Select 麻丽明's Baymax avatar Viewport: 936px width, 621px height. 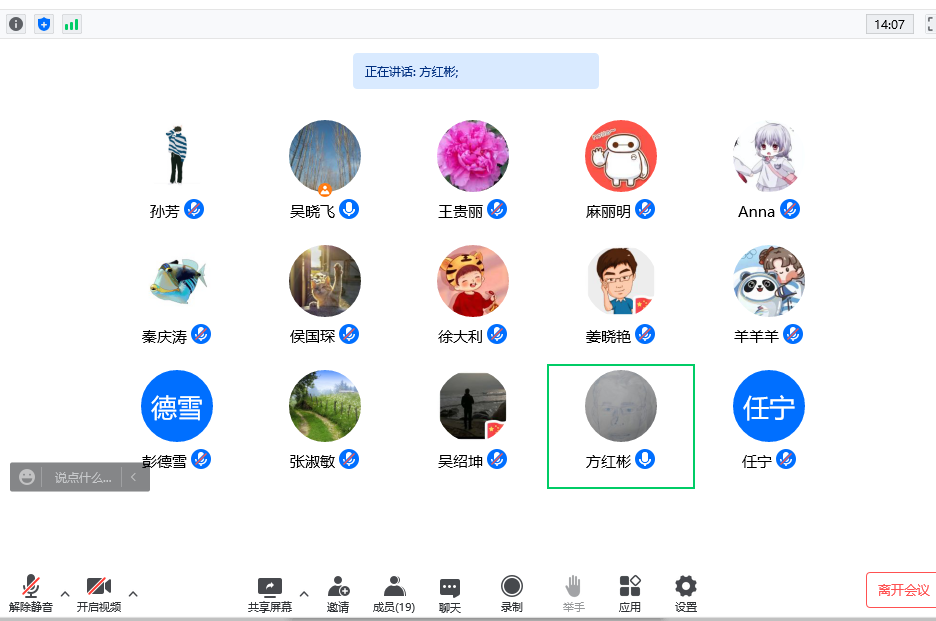621,156
